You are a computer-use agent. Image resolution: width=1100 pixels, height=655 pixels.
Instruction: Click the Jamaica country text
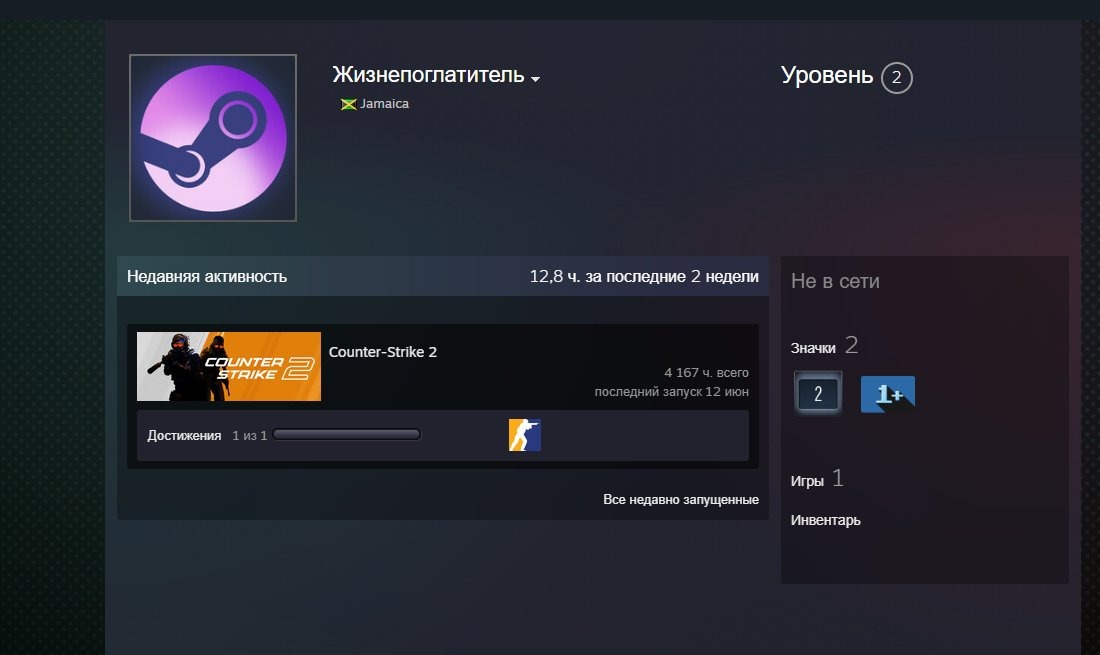pyautogui.click(x=384, y=104)
